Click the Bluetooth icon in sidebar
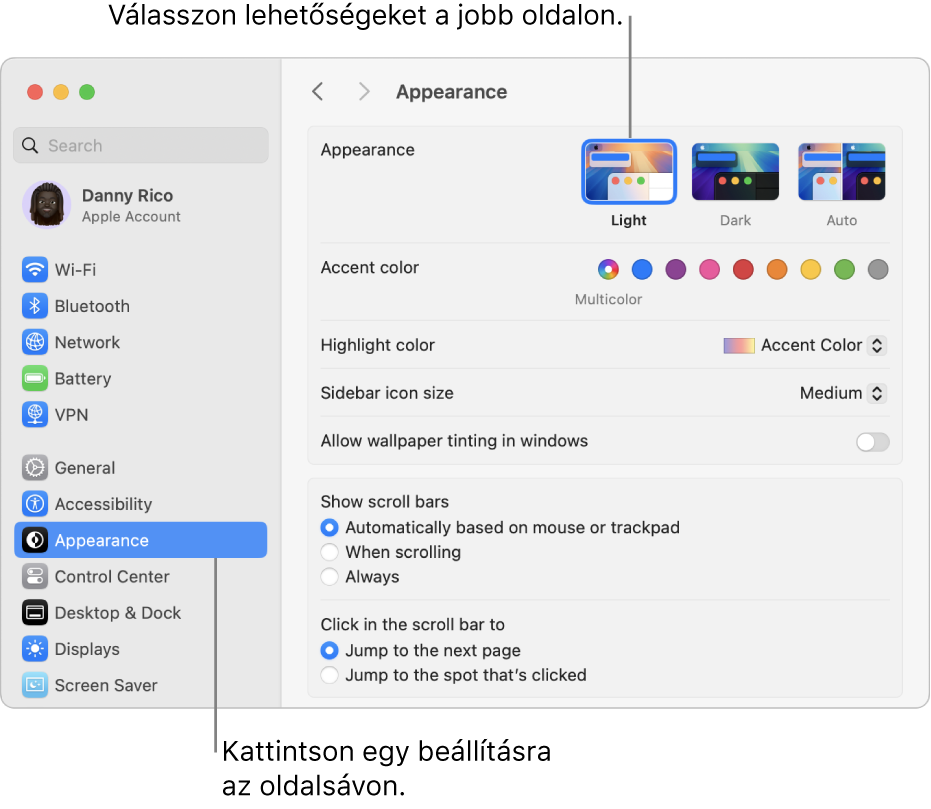Screen dimensions: 931x809 click(35, 306)
